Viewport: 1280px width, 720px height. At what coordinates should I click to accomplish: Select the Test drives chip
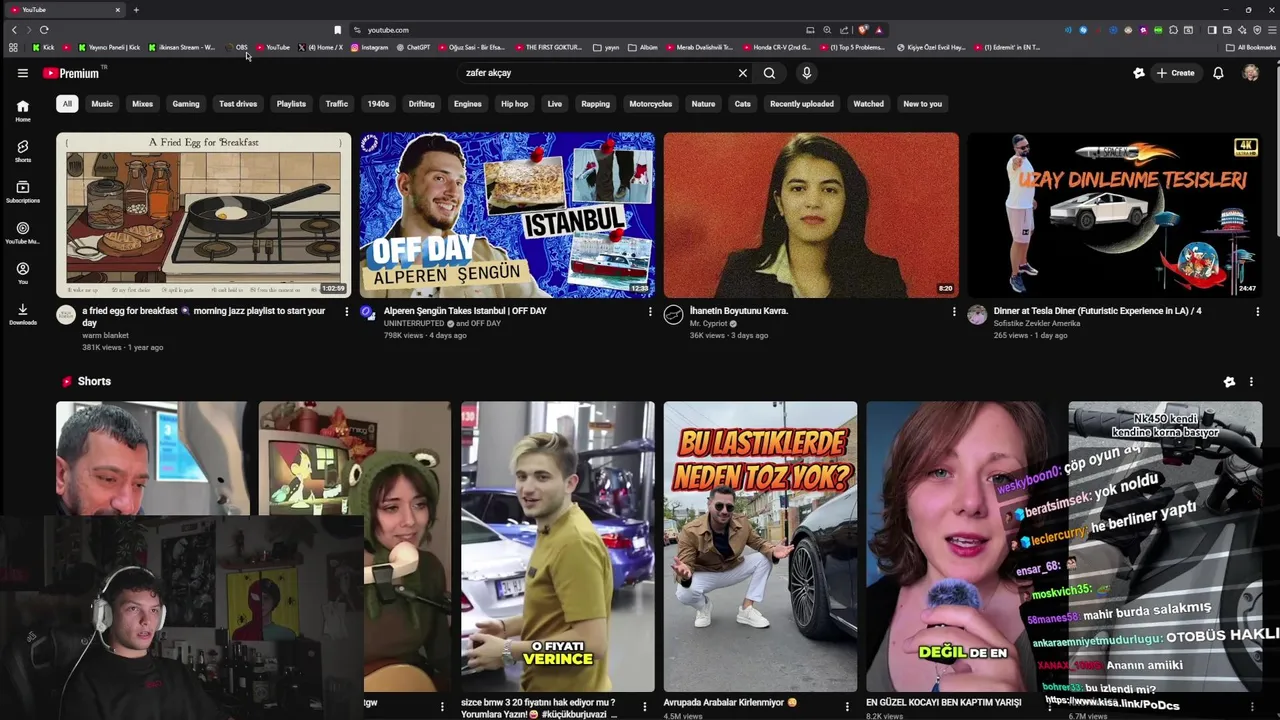[x=238, y=104]
